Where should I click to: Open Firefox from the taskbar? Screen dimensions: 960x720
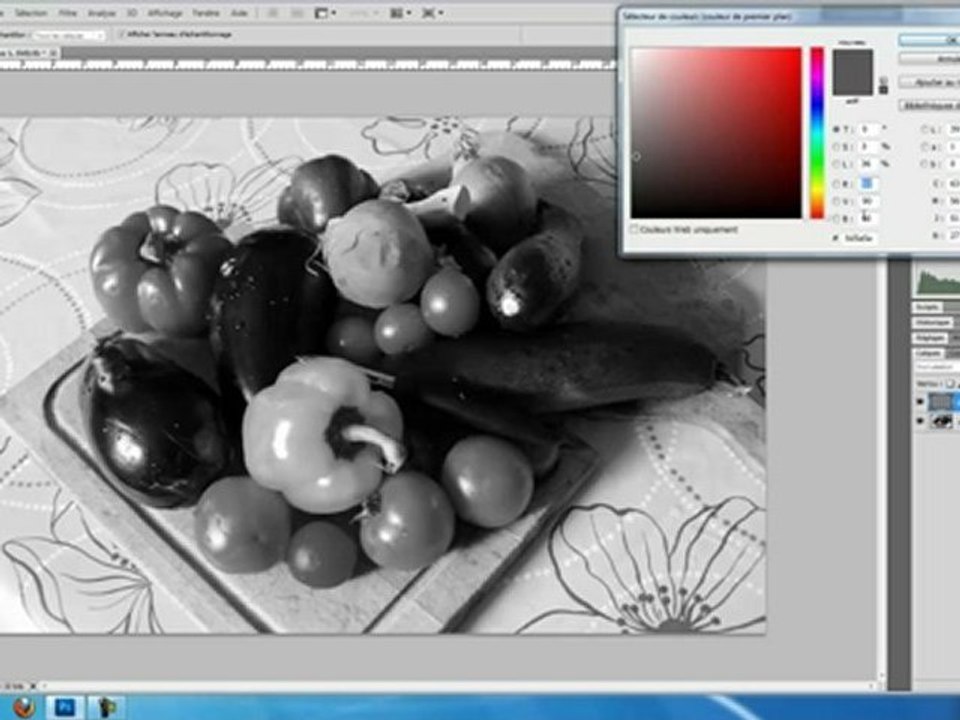coord(24,708)
